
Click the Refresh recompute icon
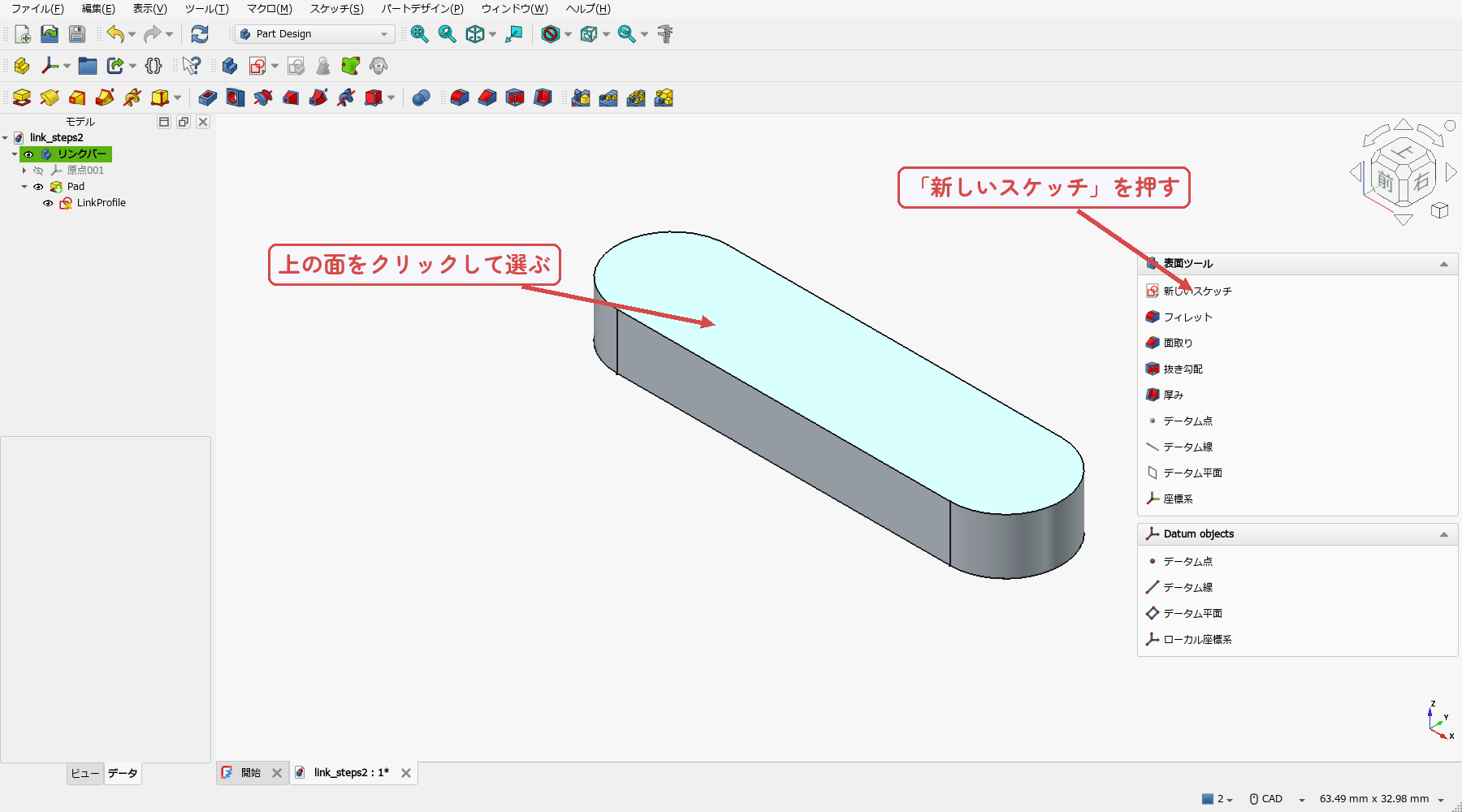click(200, 34)
